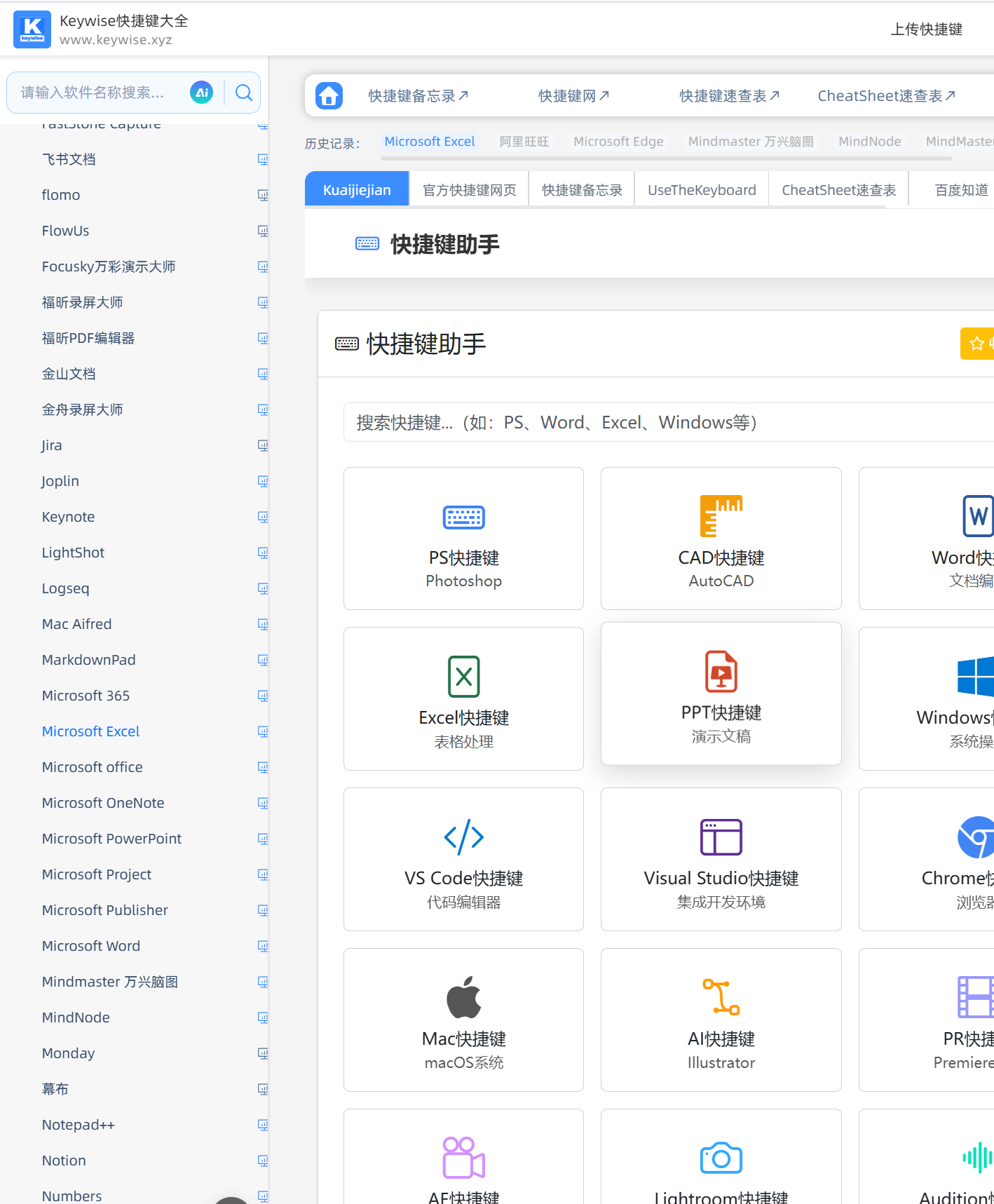Switch to CheatSheet速查表 tab
This screenshot has width=994, height=1204.
tap(838, 189)
